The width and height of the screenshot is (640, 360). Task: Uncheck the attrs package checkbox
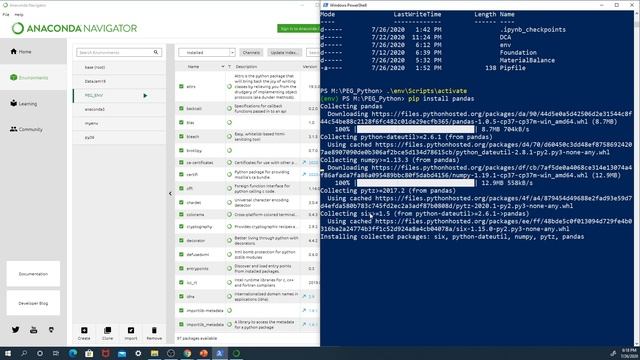tap(181, 87)
